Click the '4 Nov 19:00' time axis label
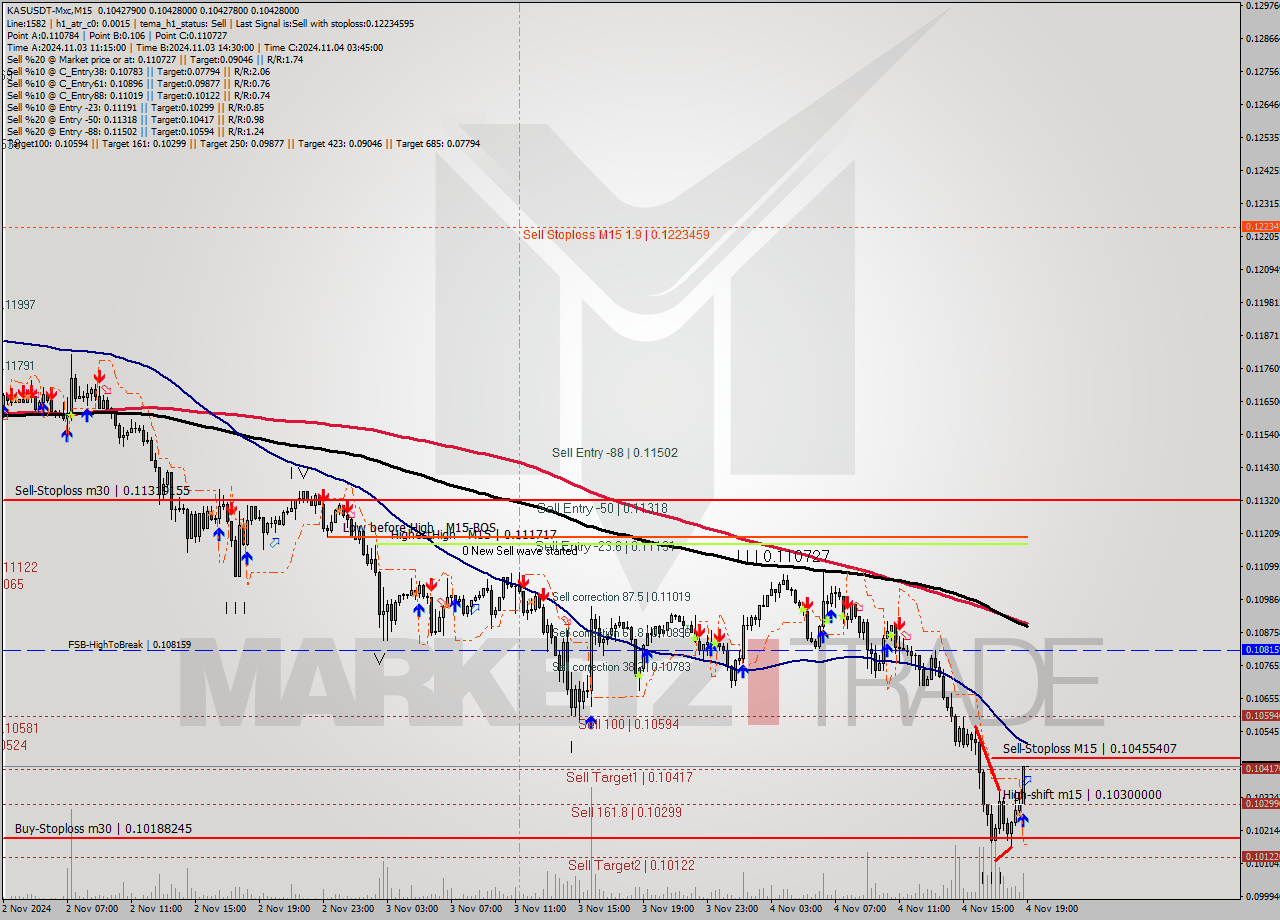Image resolution: width=1280 pixels, height=920 pixels. [1052, 909]
